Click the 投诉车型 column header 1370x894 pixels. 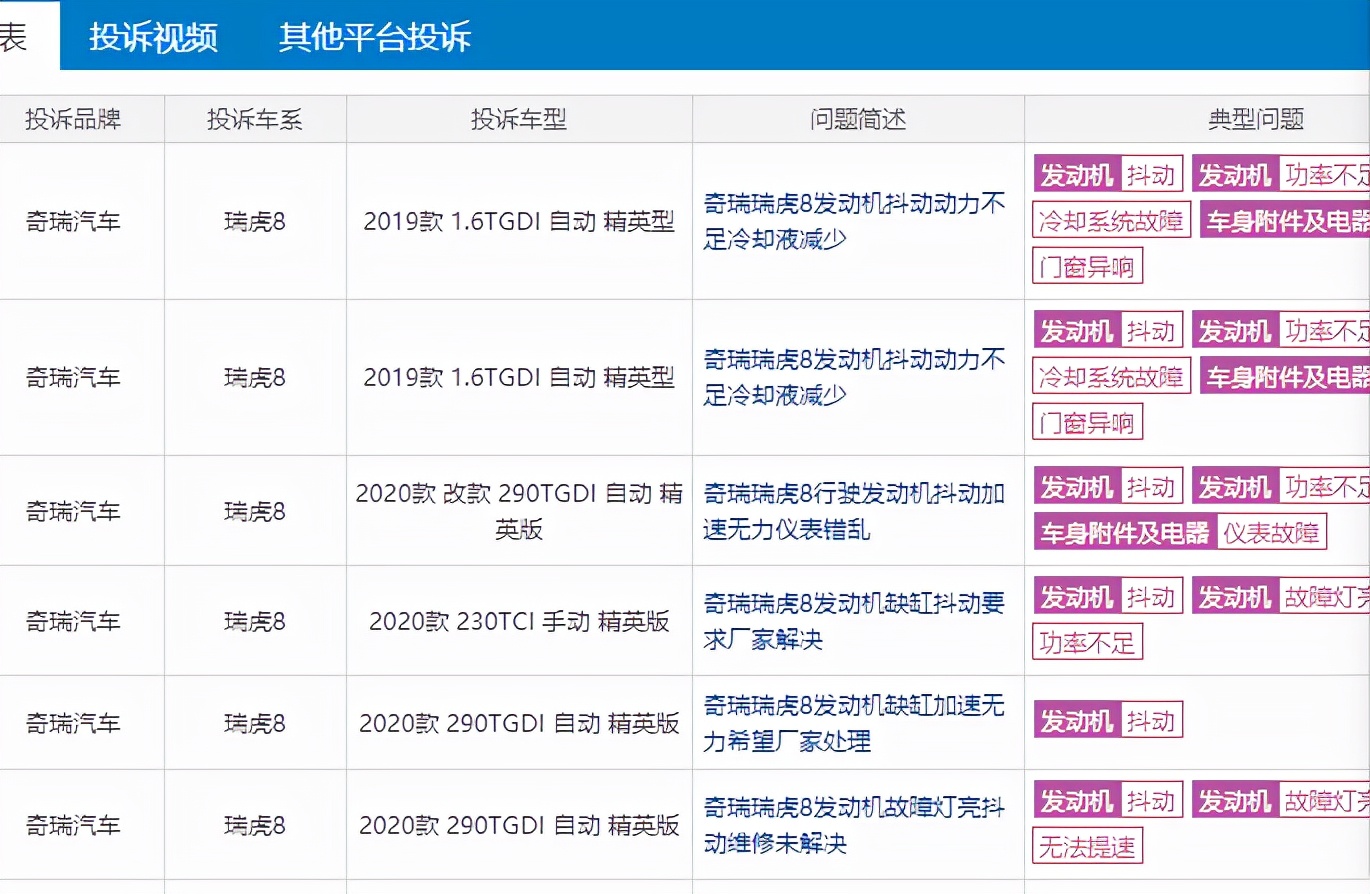(518, 118)
